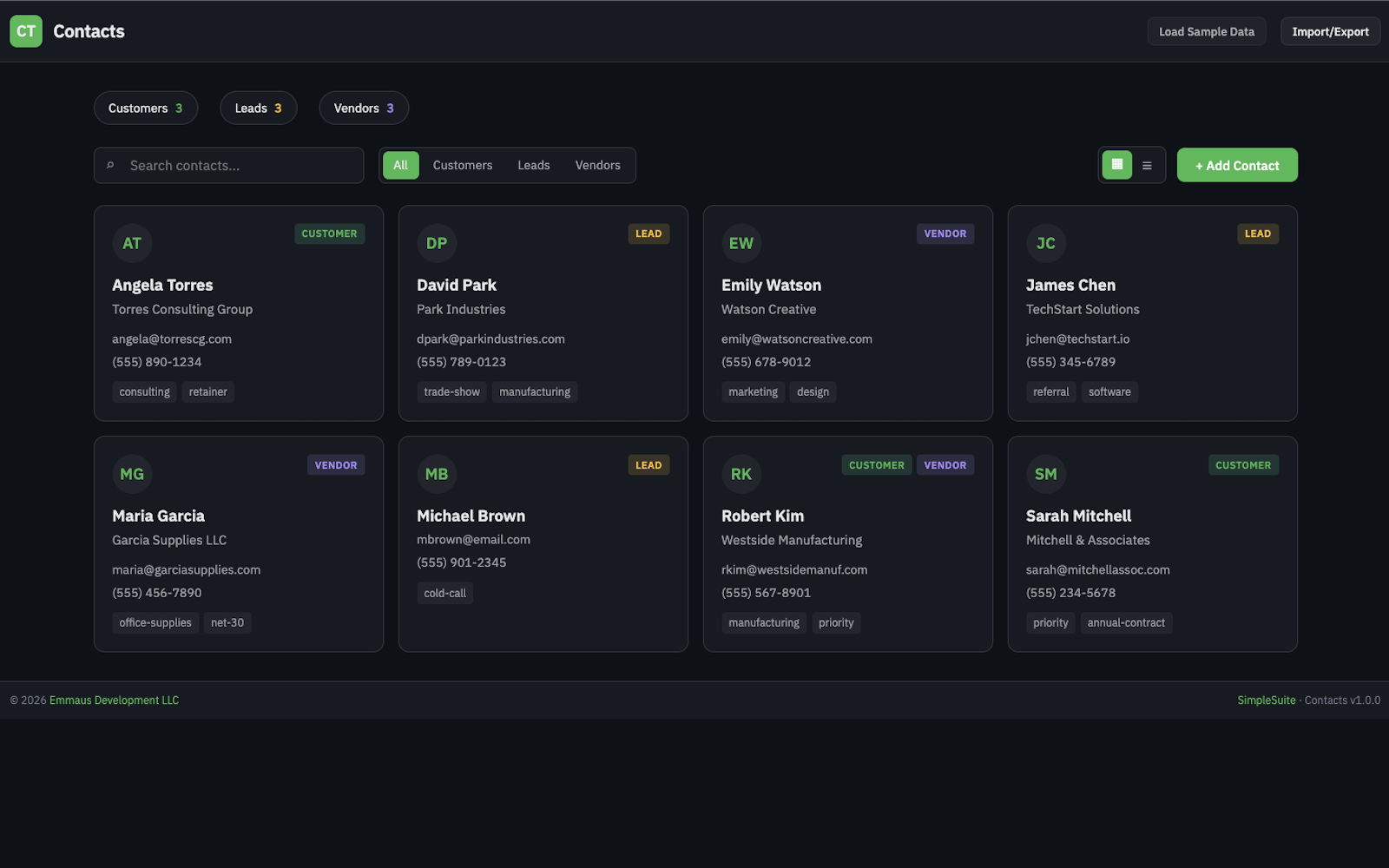Screen dimensions: 1389x868
Task: Click the search magnifier icon
Action: [111, 165]
